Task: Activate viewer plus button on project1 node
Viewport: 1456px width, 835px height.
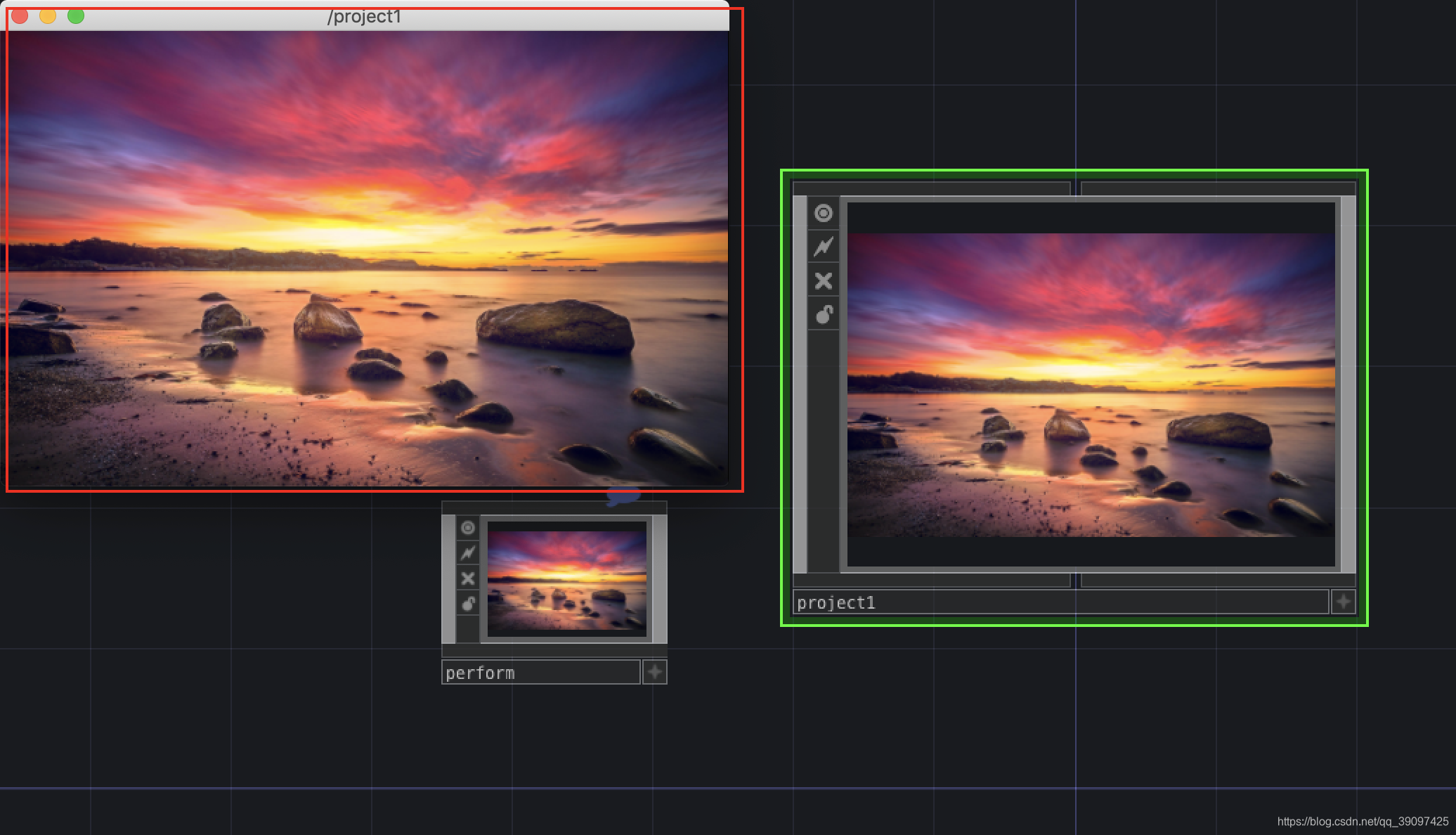Action: (x=1344, y=602)
